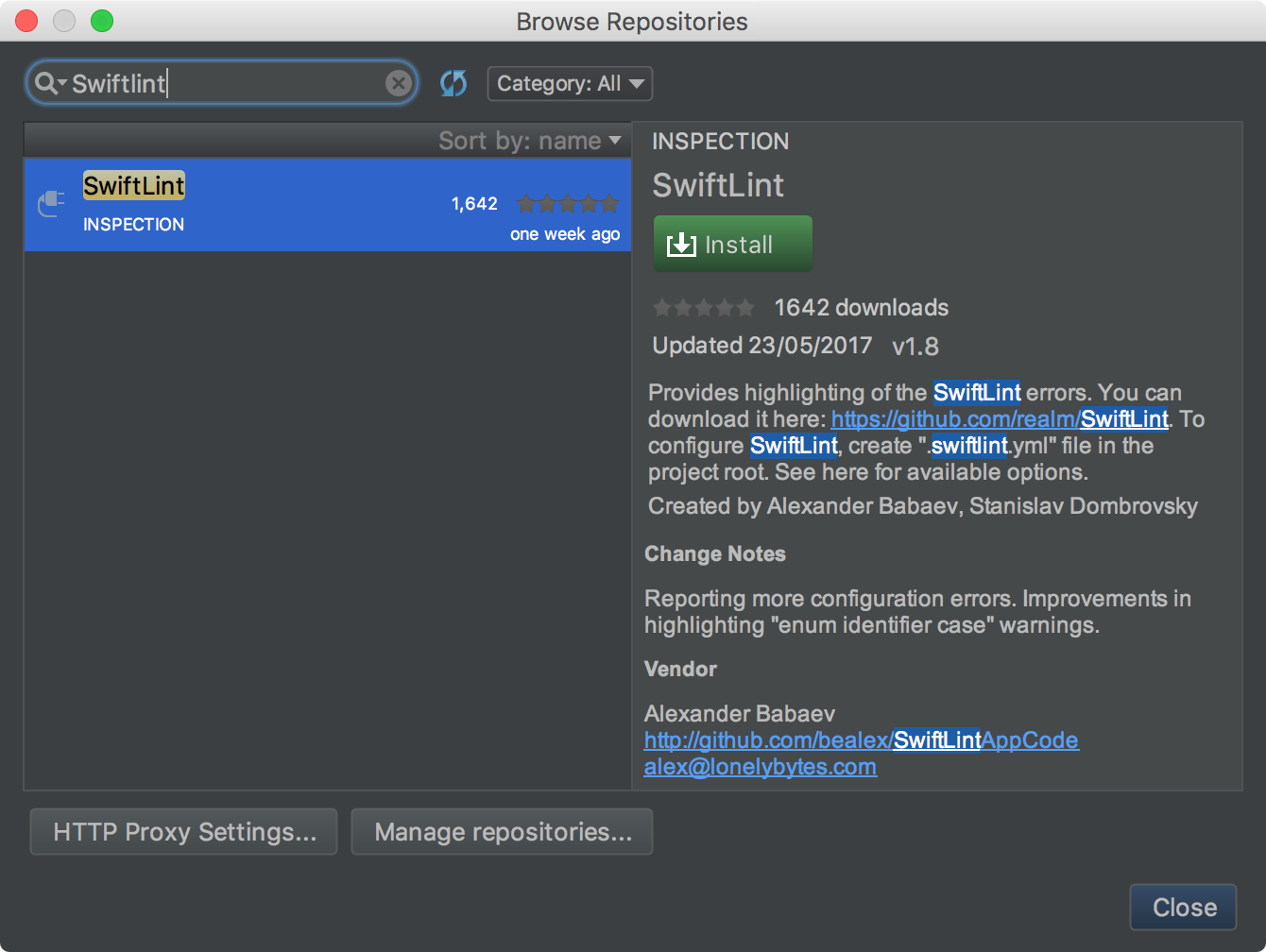The width and height of the screenshot is (1266, 952).
Task: Click the Vendor heading
Action: (680, 669)
